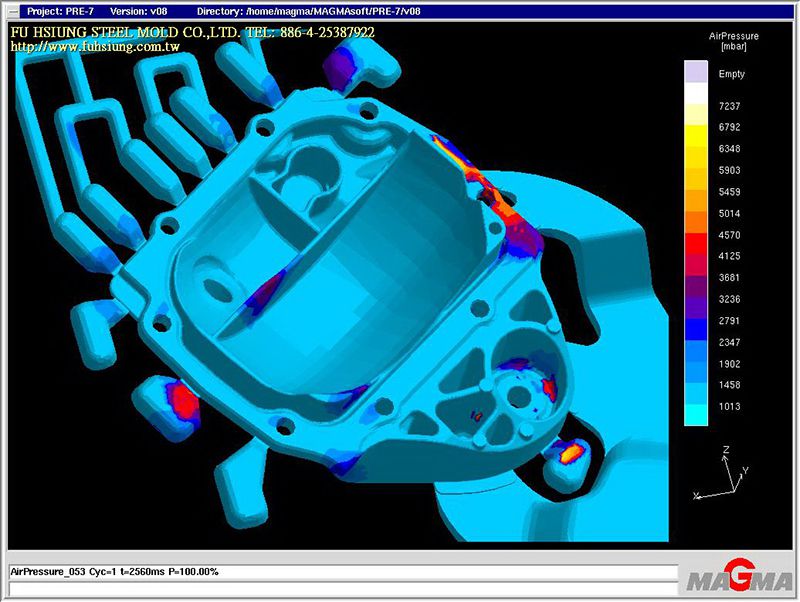This screenshot has width=800, height=602.
Task: Click the Directory path in title bar
Action: tap(309, 11)
